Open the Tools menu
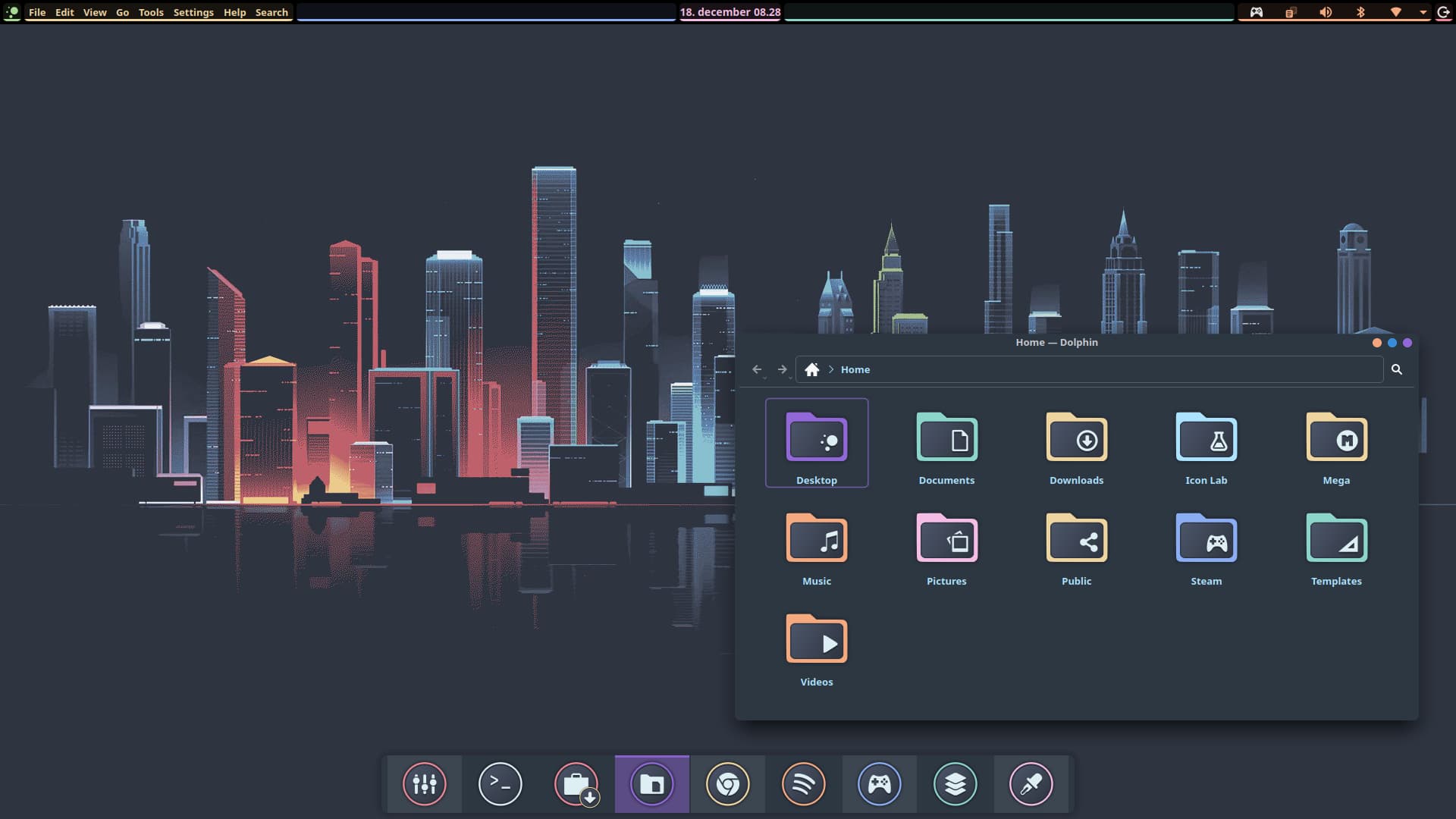This screenshot has width=1456, height=819. pos(151,12)
